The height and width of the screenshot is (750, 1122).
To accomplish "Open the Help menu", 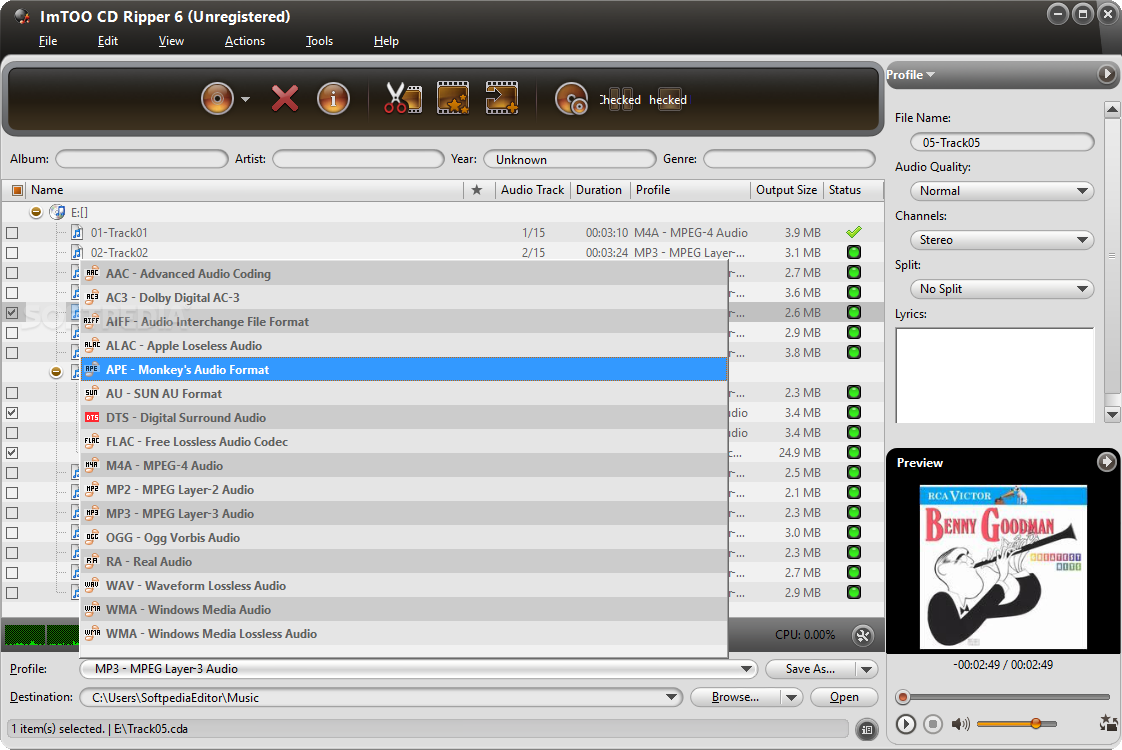I will [x=386, y=41].
